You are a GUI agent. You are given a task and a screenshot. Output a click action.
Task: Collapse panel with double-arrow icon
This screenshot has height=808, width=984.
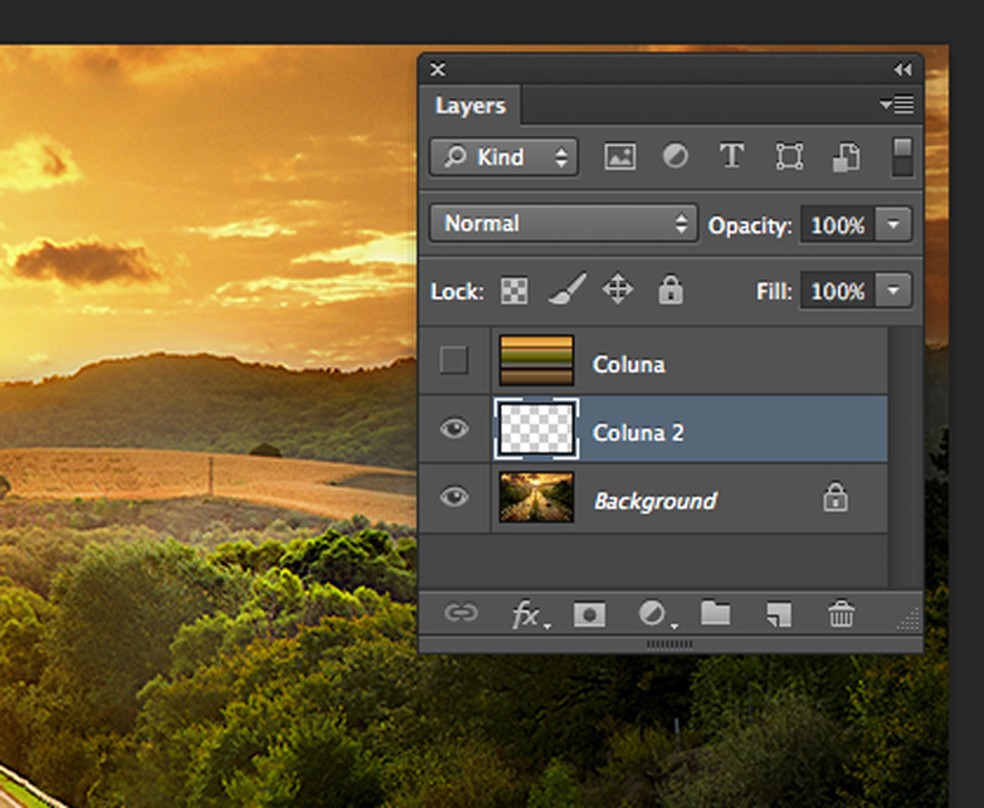(903, 70)
